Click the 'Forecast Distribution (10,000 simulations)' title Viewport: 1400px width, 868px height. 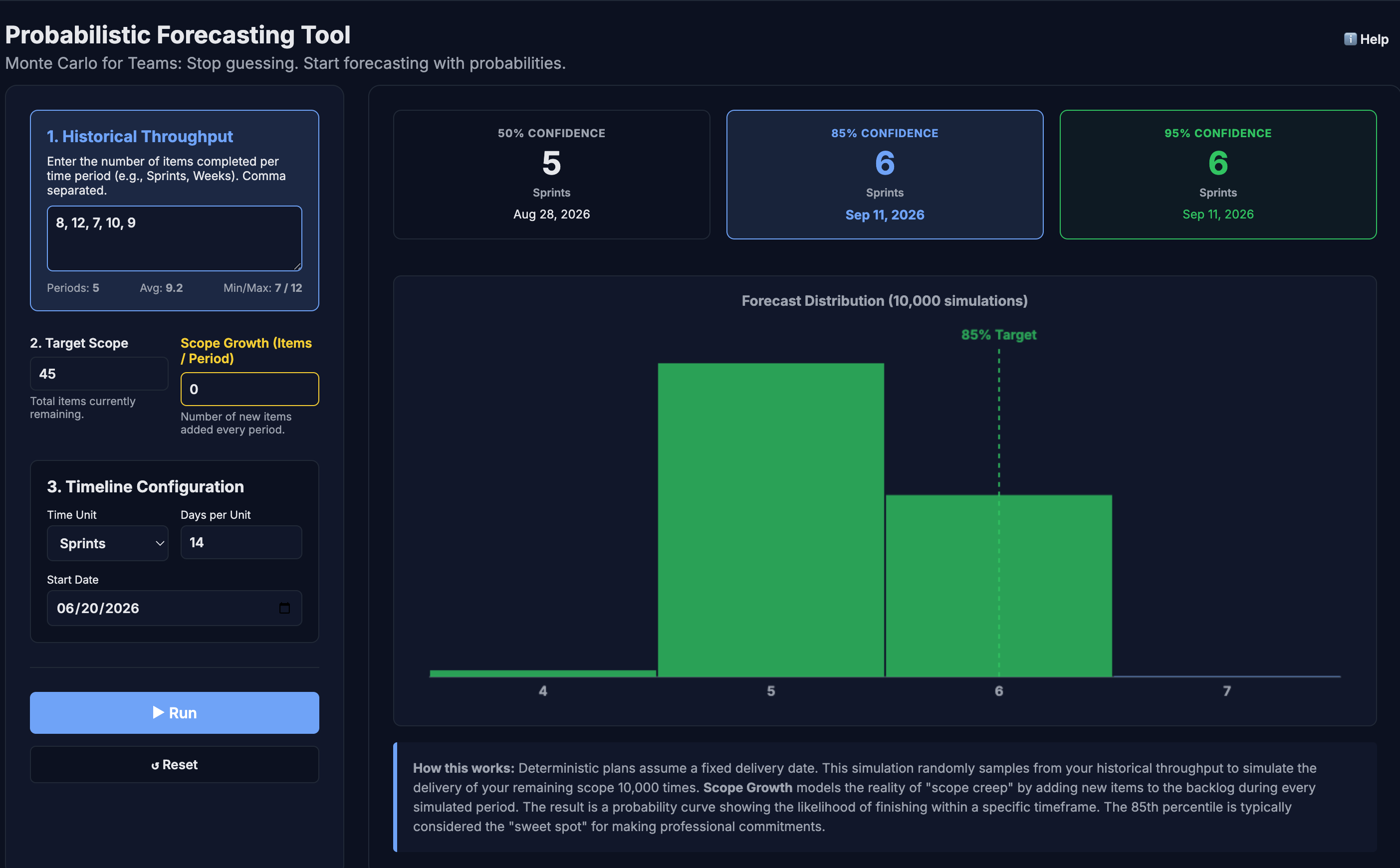[x=885, y=301]
